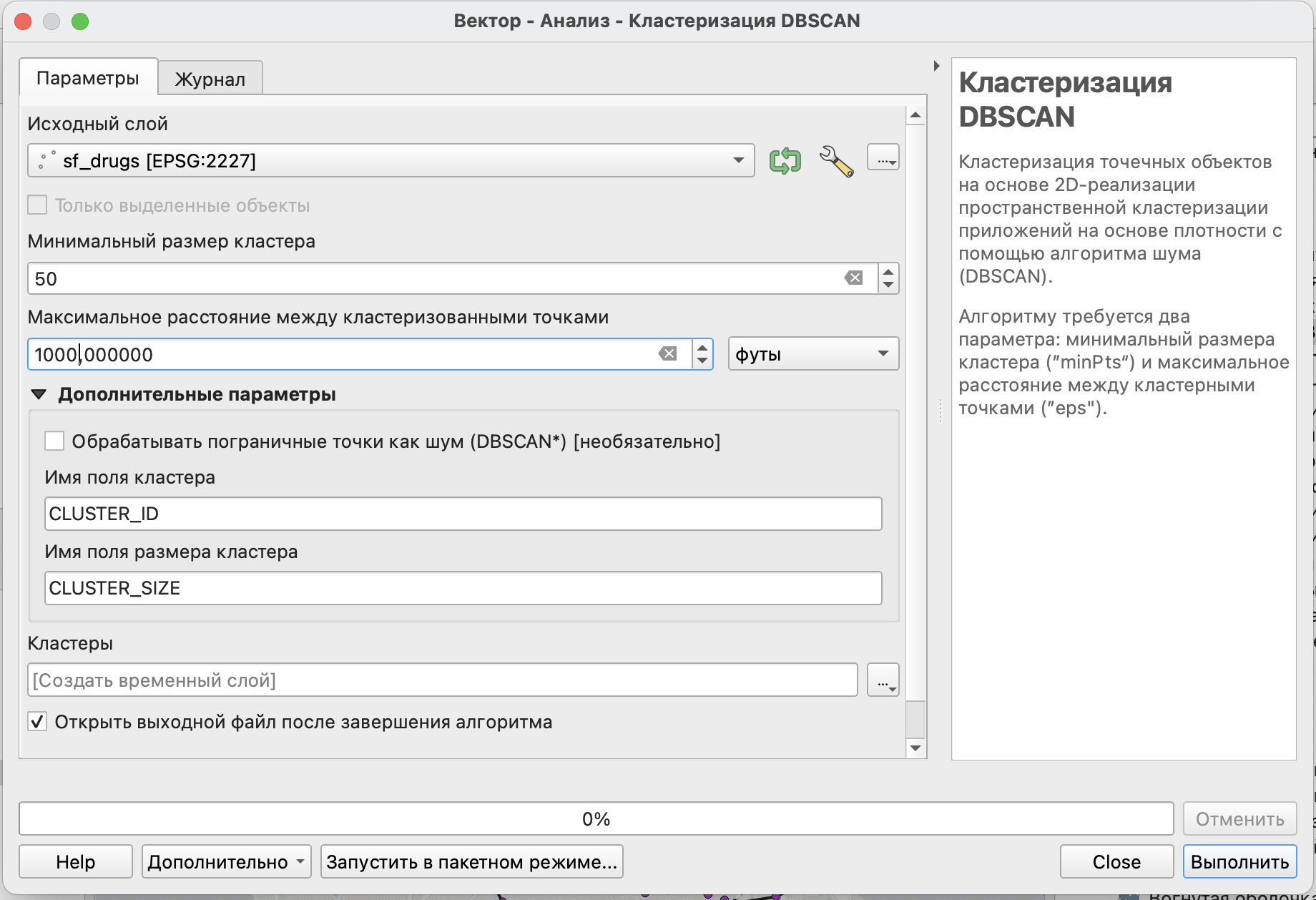Check 'Обрабатывать пограничные точки как шум'
This screenshot has width=1316, height=900.
(x=54, y=441)
